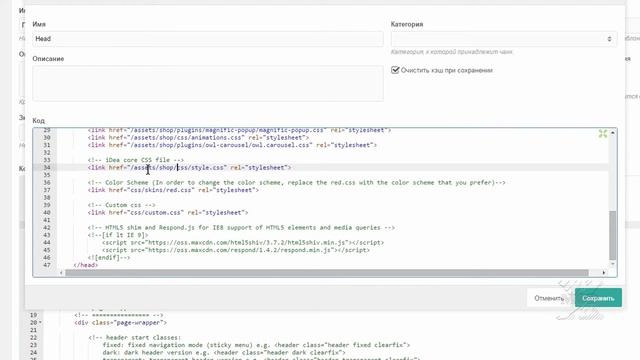The width and height of the screenshot is (640, 360).
Task: Click the code editor vertical scrollbar thumb
Action: pyautogui.click(x=612, y=235)
